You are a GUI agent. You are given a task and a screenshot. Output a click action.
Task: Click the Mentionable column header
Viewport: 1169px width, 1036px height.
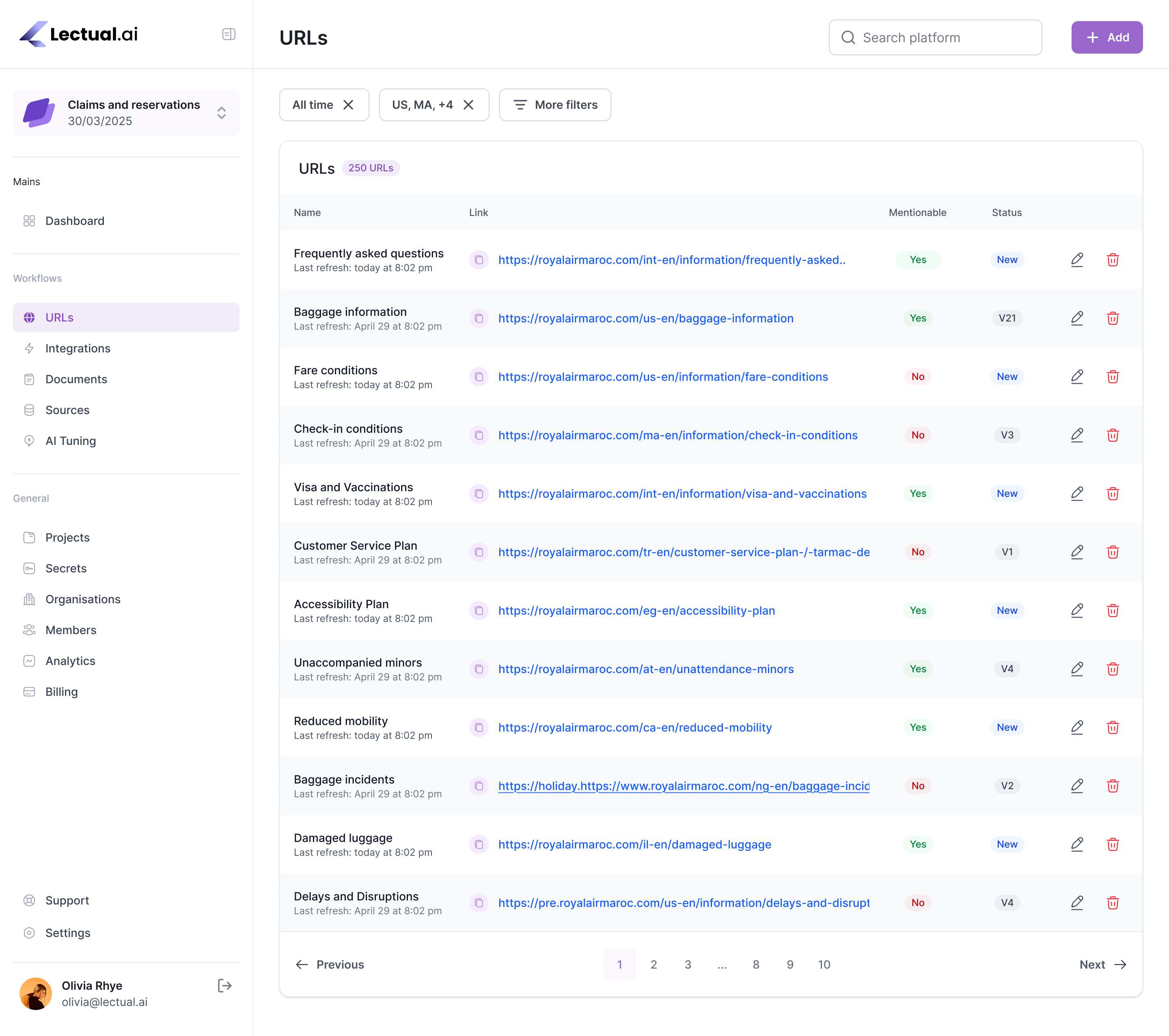pos(917,212)
